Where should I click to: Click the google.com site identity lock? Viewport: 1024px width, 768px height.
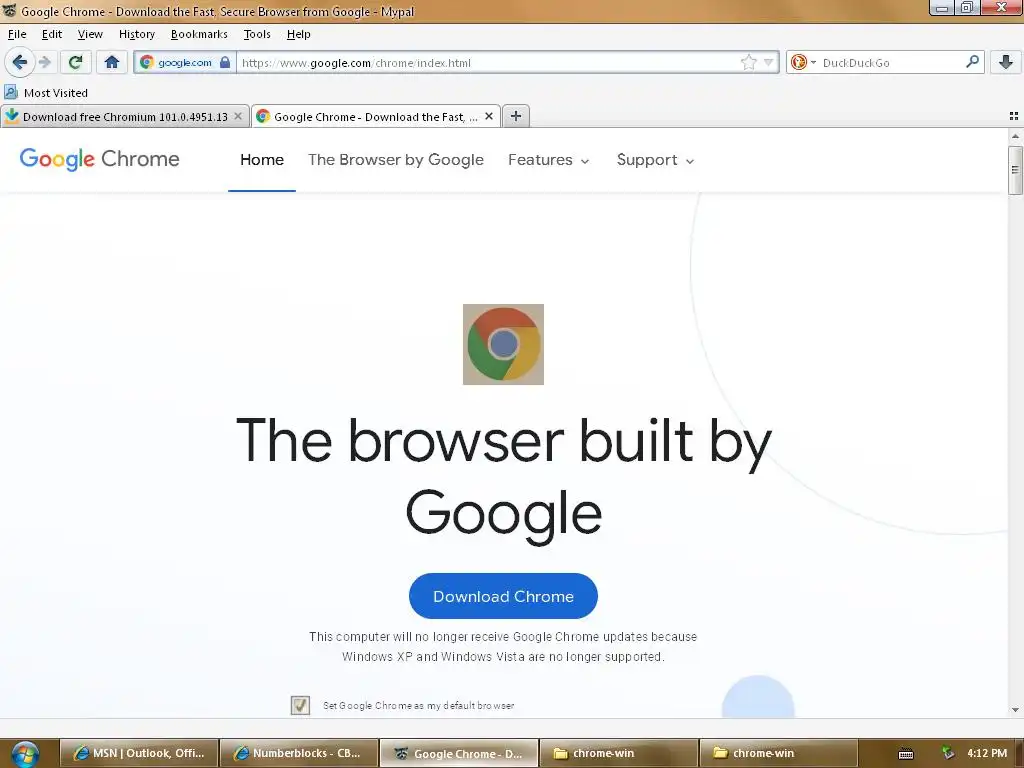(x=185, y=63)
